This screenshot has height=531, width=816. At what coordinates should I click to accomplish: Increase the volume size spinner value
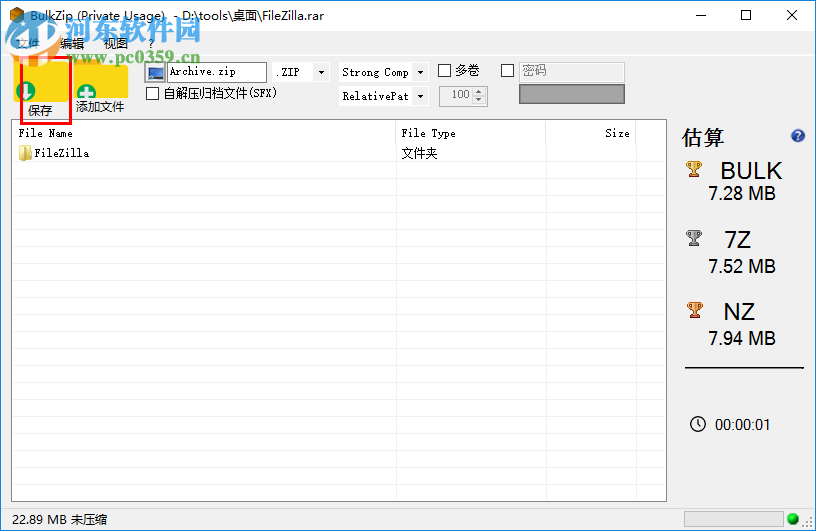pyautogui.click(x=479, y=92)
